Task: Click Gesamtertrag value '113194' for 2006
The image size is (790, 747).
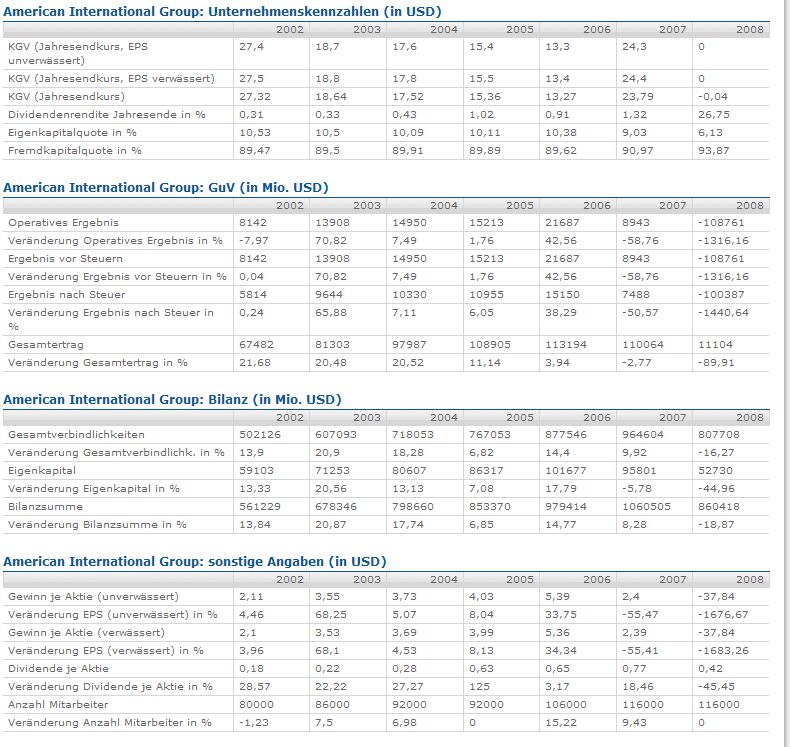Action: [566, 345]
